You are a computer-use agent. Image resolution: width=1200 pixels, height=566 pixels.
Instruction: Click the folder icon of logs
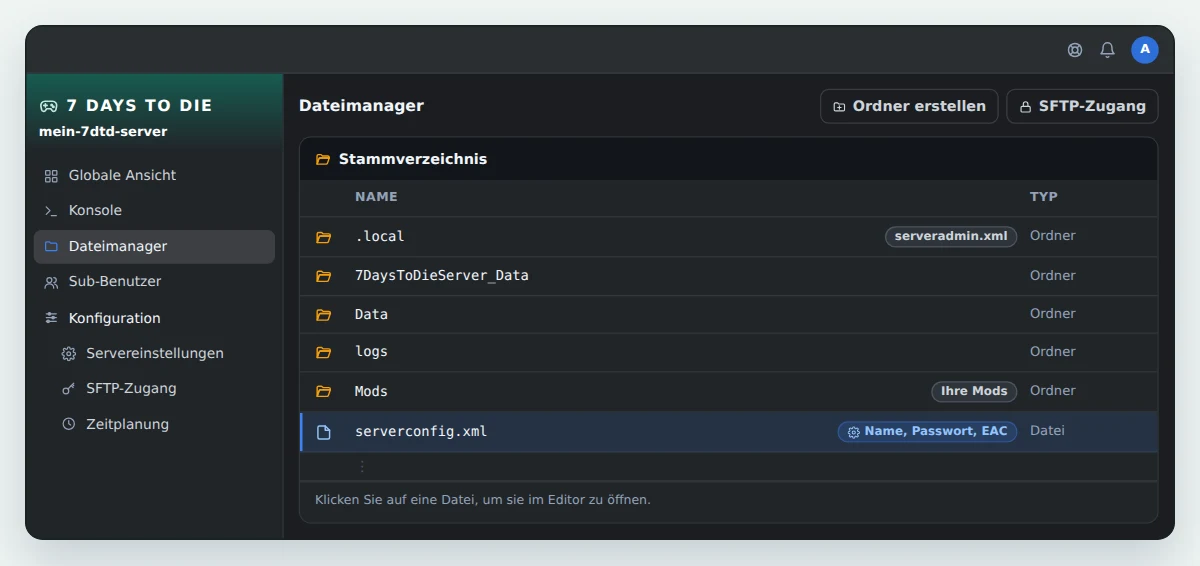point(323,352)
